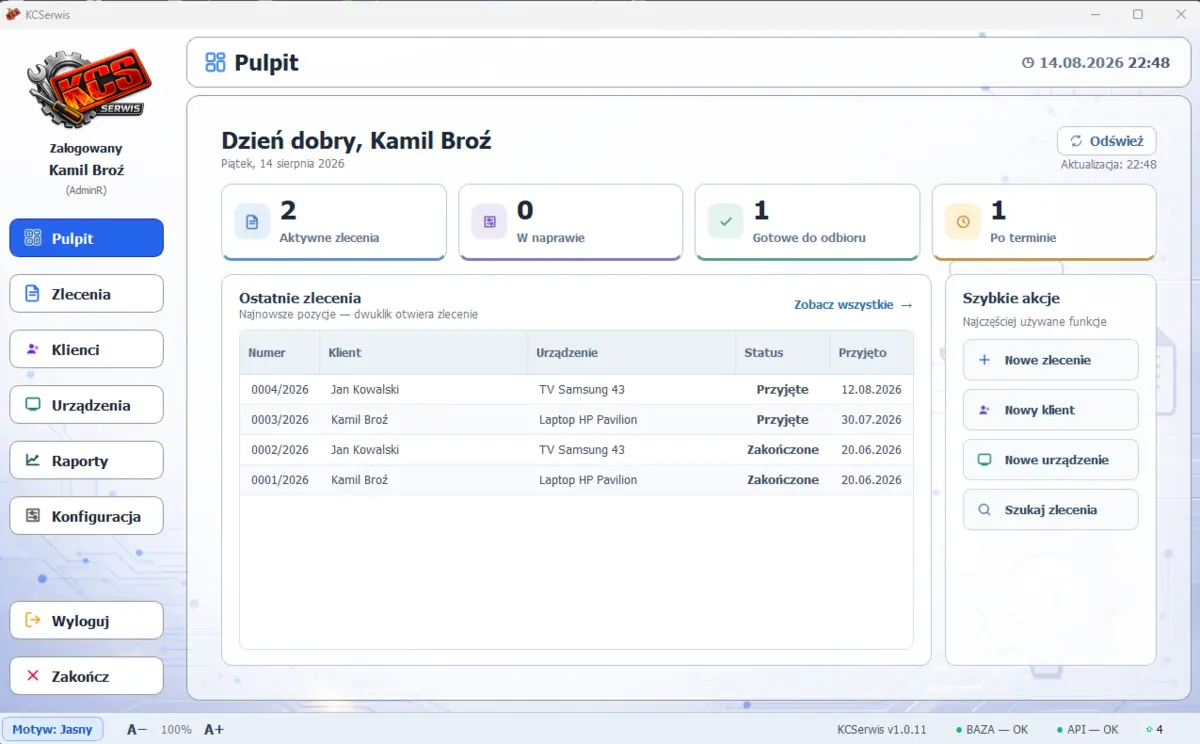Click the Aktualizacja: 22:48 timestamp
The image size is (1200, 744).
(x=1109, y=164)
